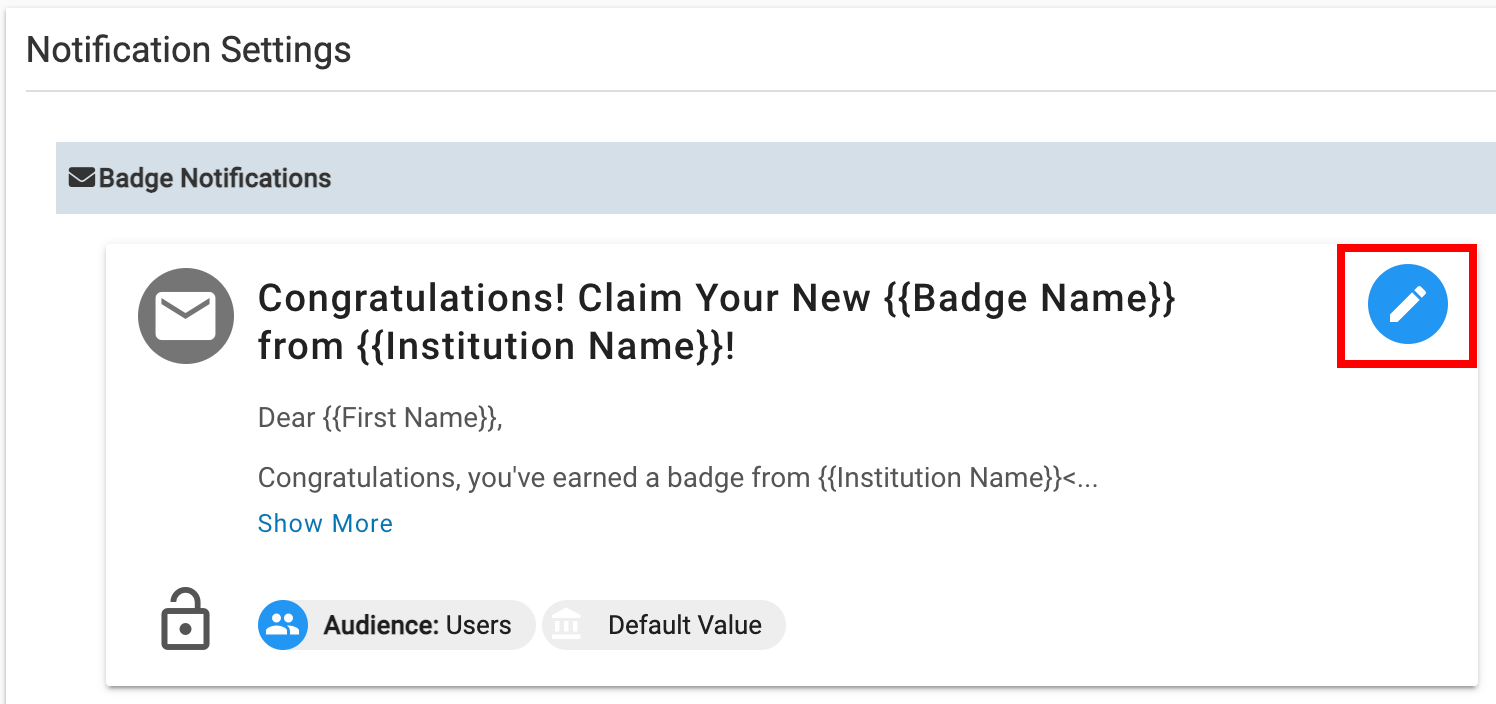The width and height of the screenshot is (1496, 704).
Task: Select the Audience: Users chip label
Action: click(417, 625)
